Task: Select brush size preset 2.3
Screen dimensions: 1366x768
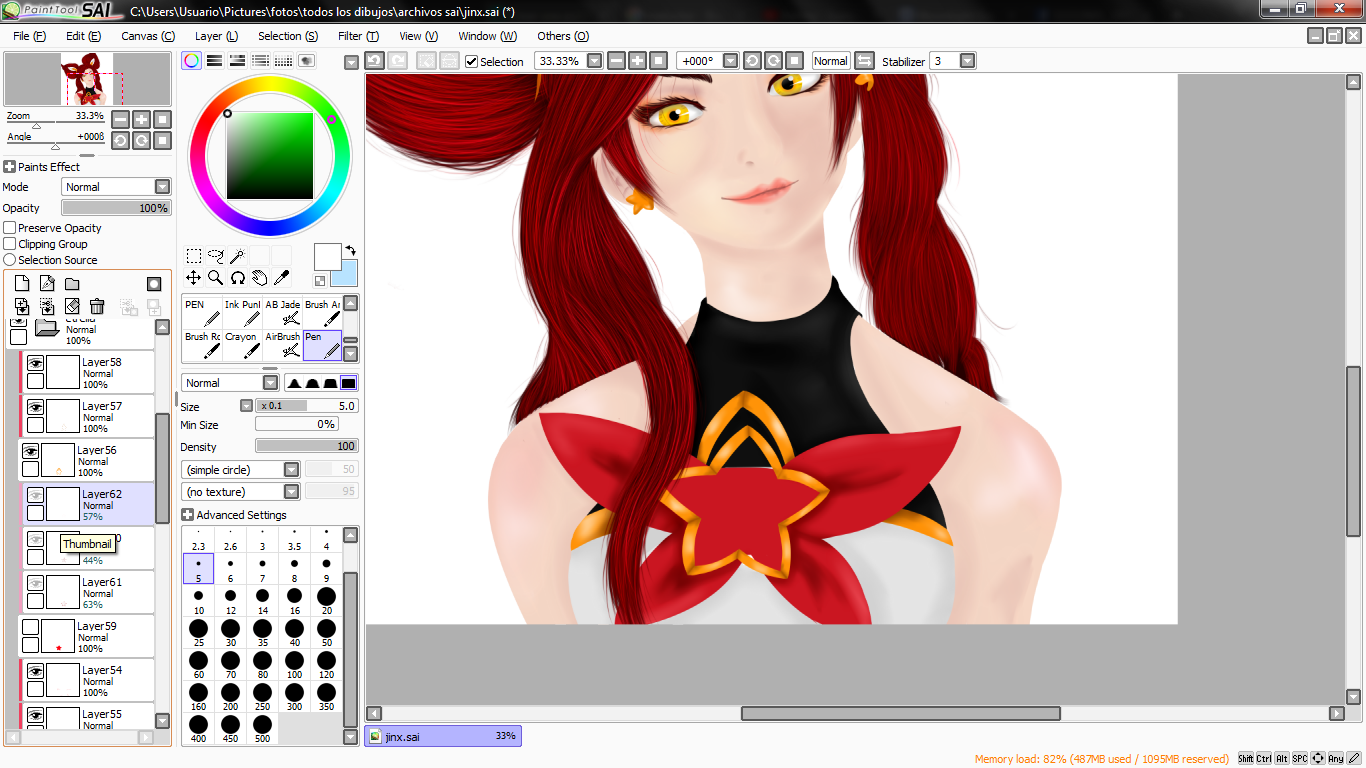Action: pyautogui.click(x=199, y=540)
